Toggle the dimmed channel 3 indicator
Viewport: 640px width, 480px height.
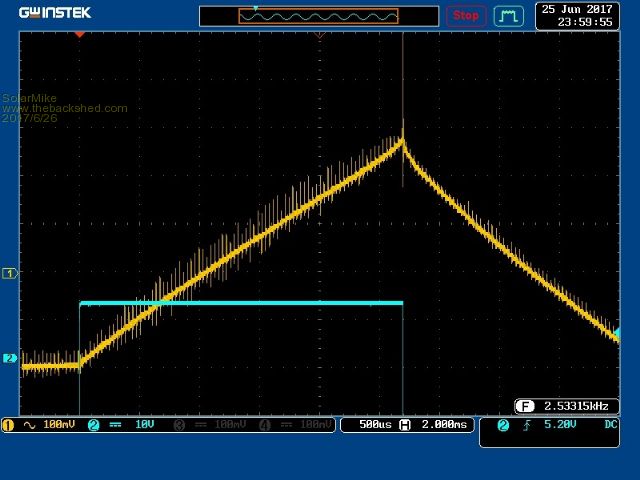pos(179,425)
